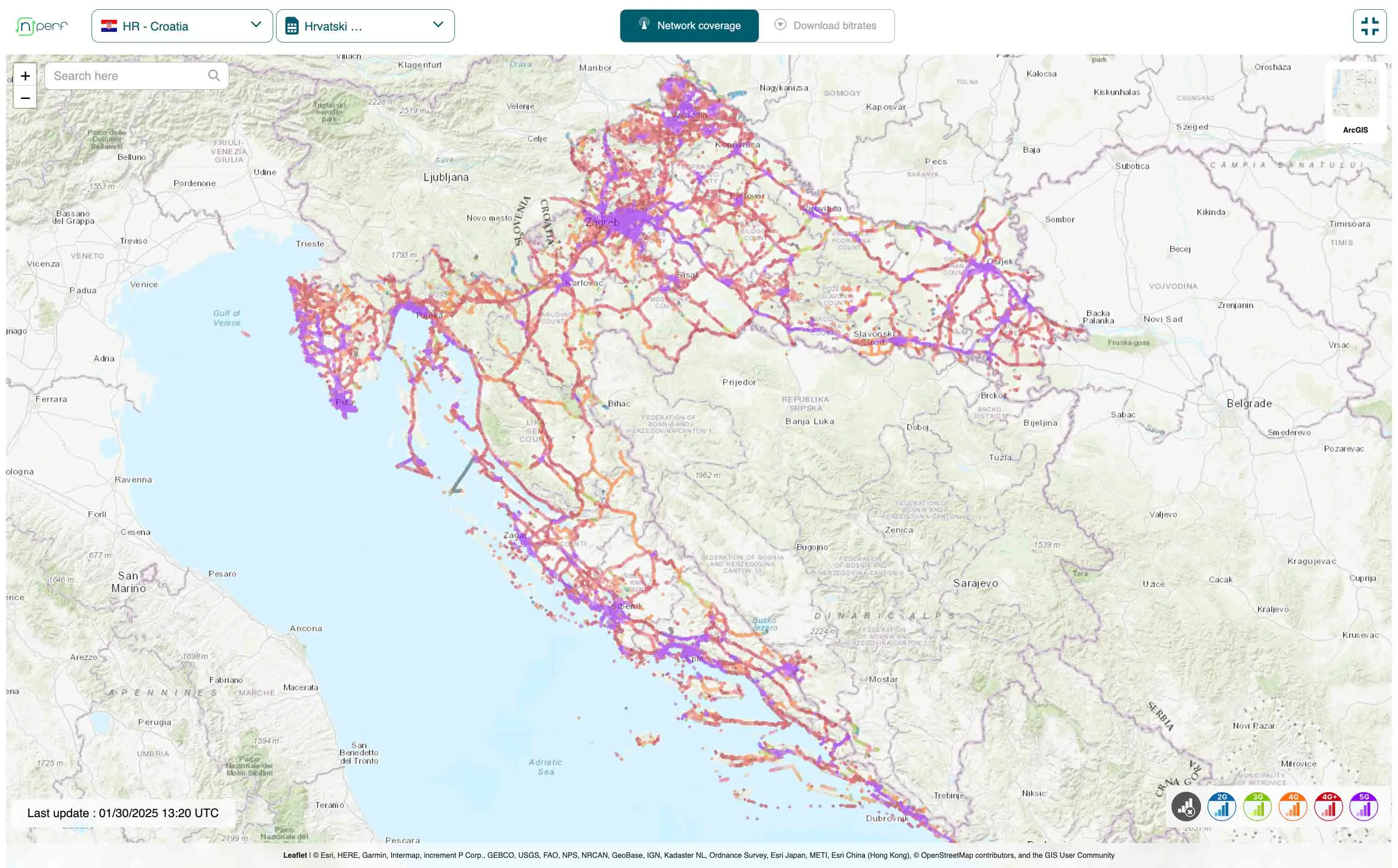1398x868 pixels.
Task: Click the San Marino label
Action: pyautogui.click(x=129, y=582)
